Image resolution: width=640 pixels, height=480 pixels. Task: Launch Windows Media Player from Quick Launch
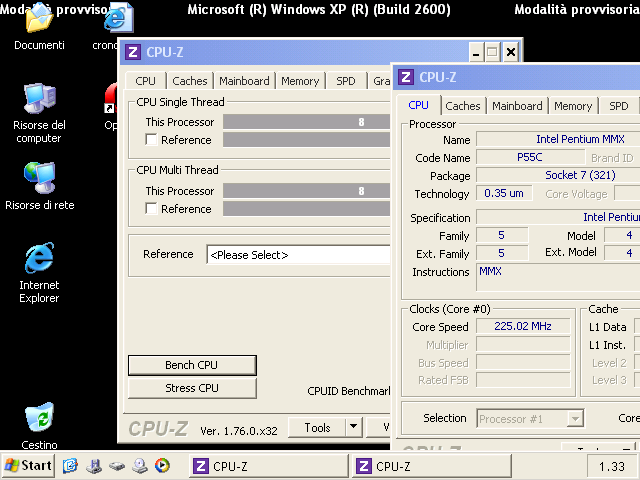pos(162,465)
